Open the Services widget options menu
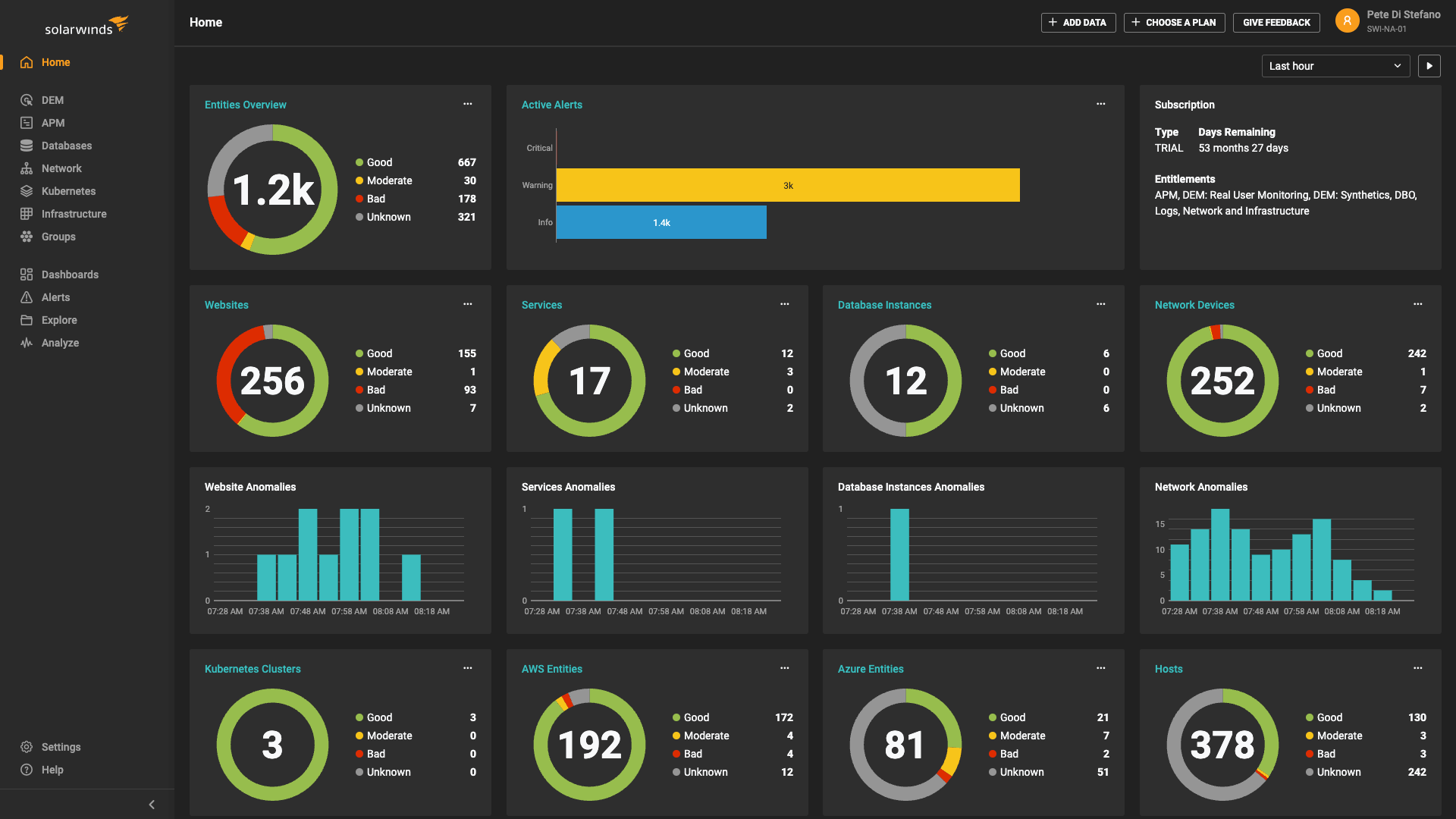The image size is (1456, 819). (784, 304)
